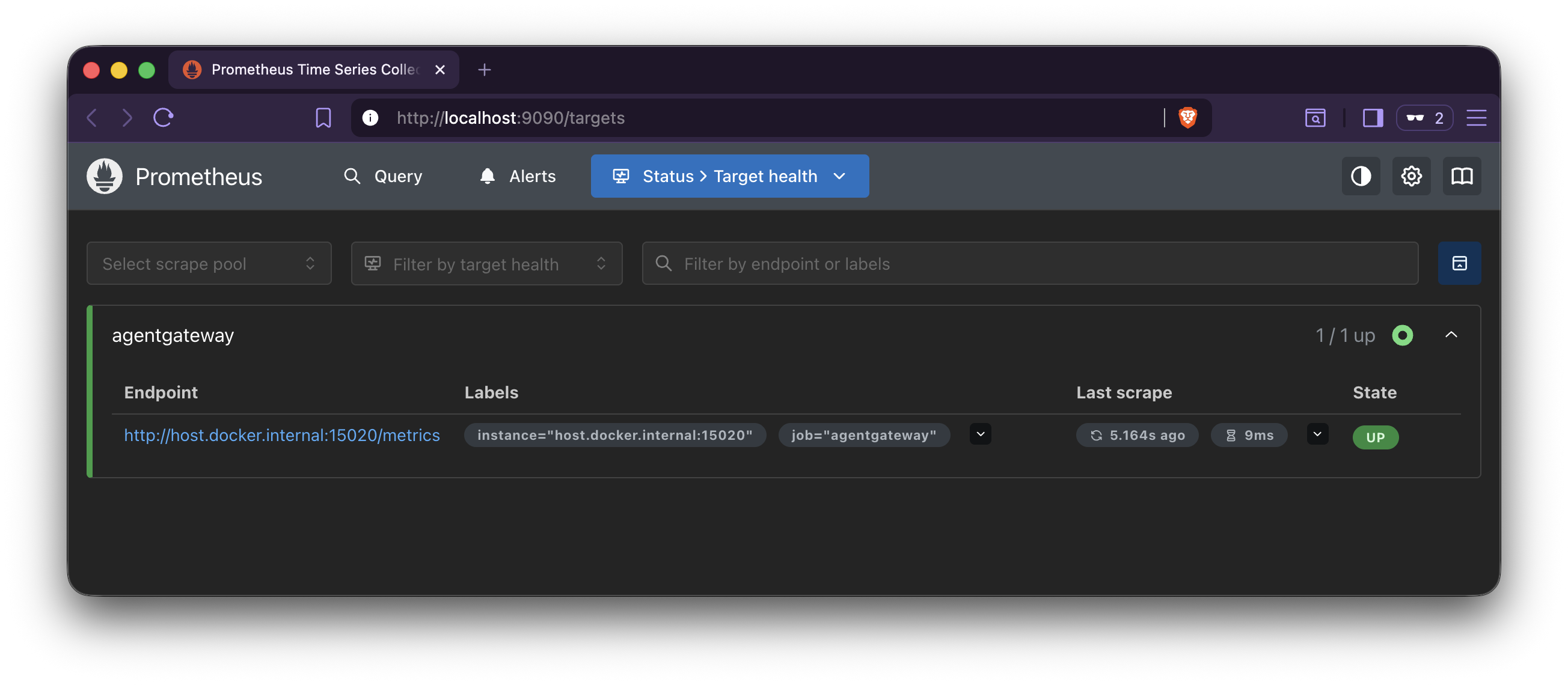Click the 9ms scrape duration badge
Image resolution: width=1568 pixels, height=685 pixels.
[x=1248, y=435]
